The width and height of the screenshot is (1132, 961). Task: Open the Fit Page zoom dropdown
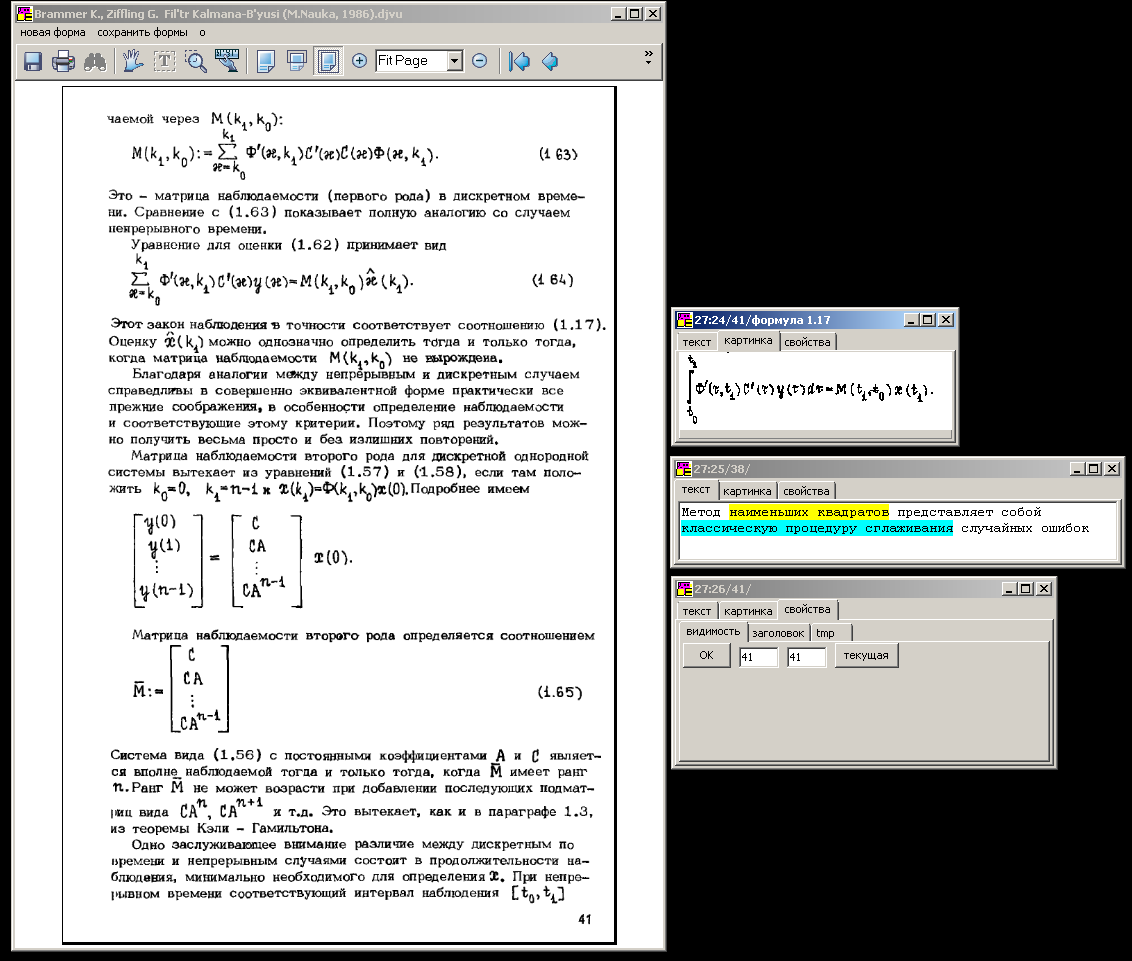pyautogui.click(x=454, y=61)
